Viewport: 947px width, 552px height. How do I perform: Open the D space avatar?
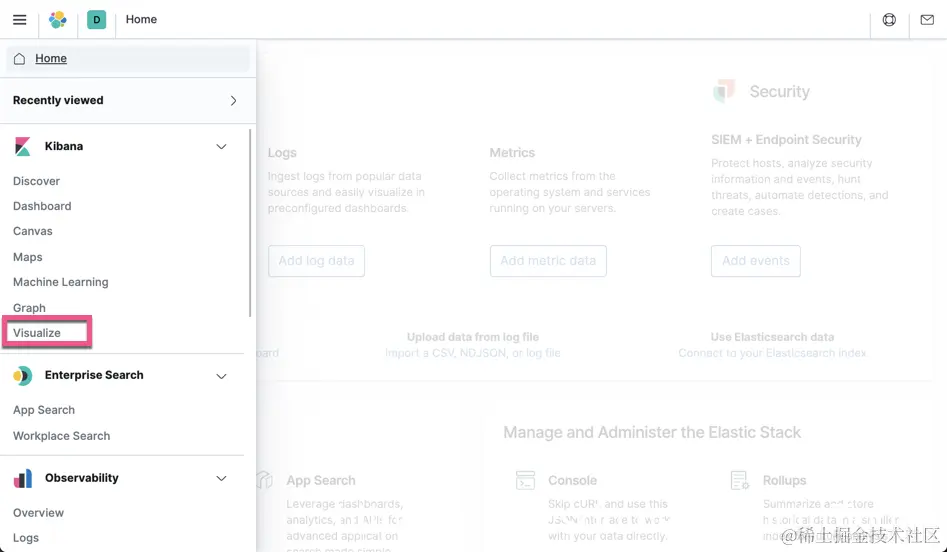97,19
